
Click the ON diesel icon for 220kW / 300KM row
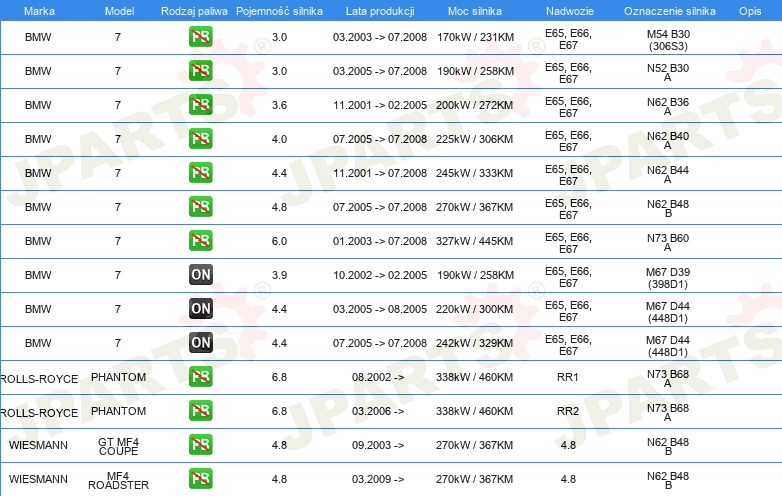pyautogui.click(x=200, y=309)
